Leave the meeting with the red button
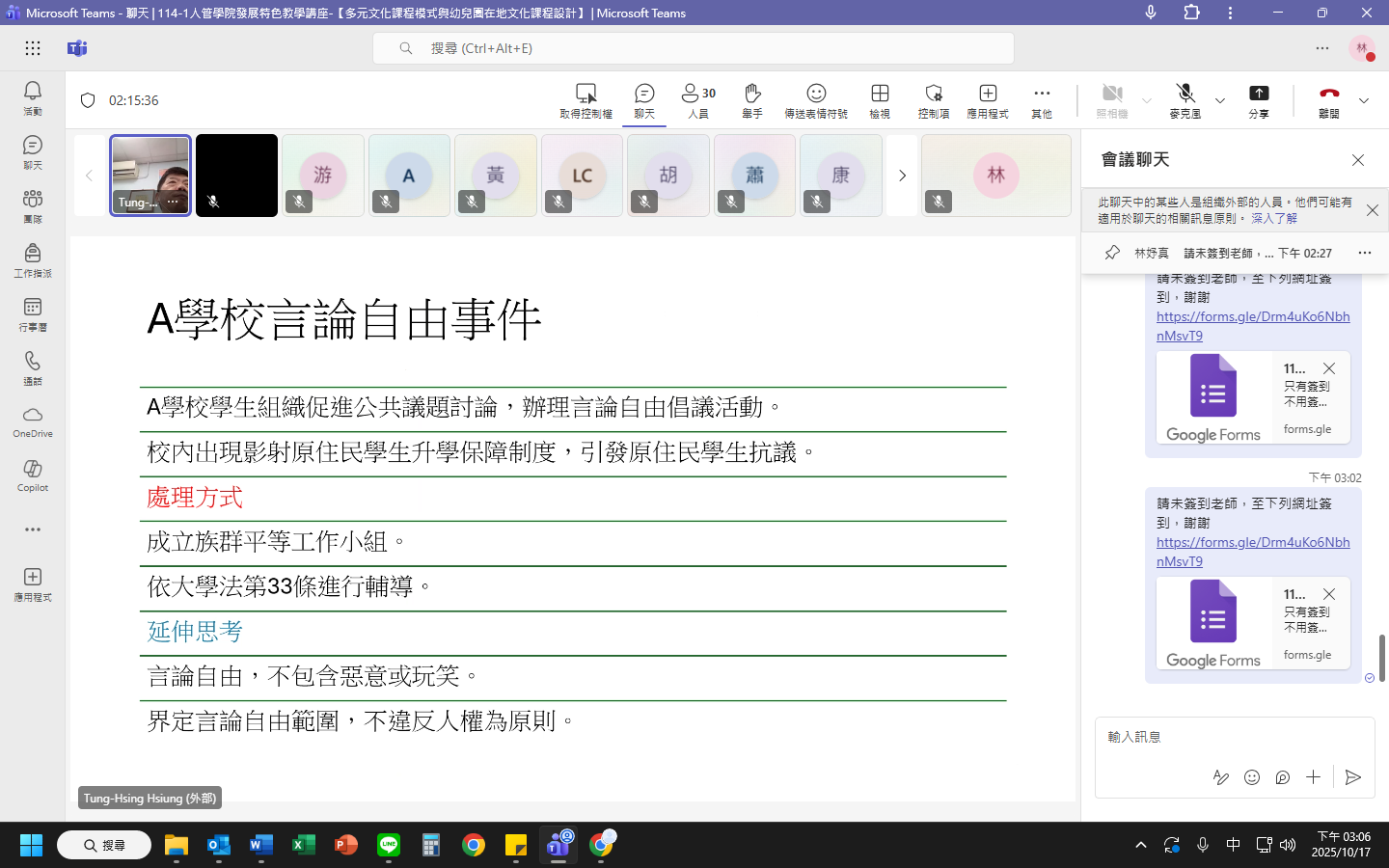1389x868 pixels. click(x=1329, y=99)
